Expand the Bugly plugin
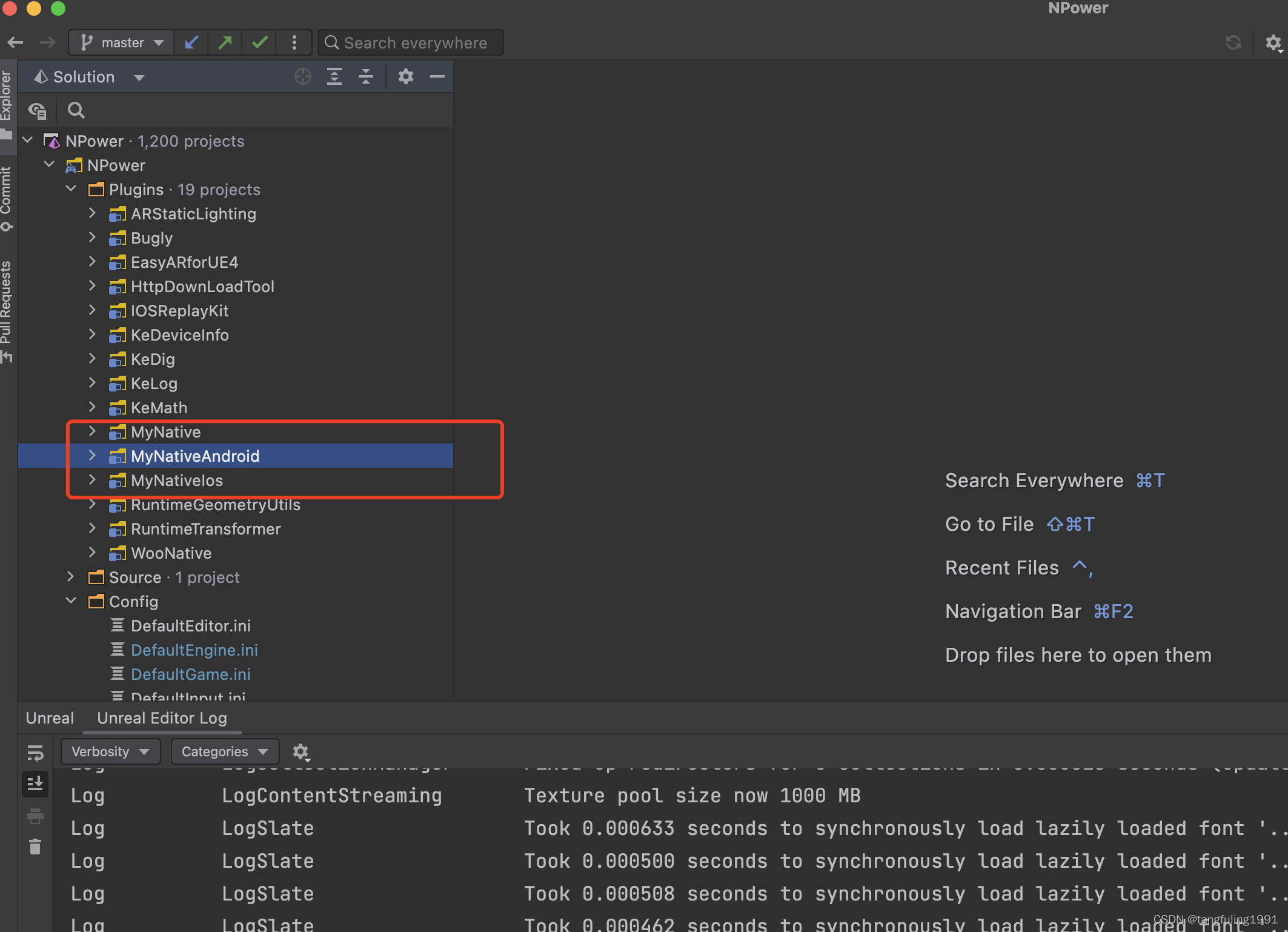This screenshot has height=932, width=1288. (x=93, y=238)
